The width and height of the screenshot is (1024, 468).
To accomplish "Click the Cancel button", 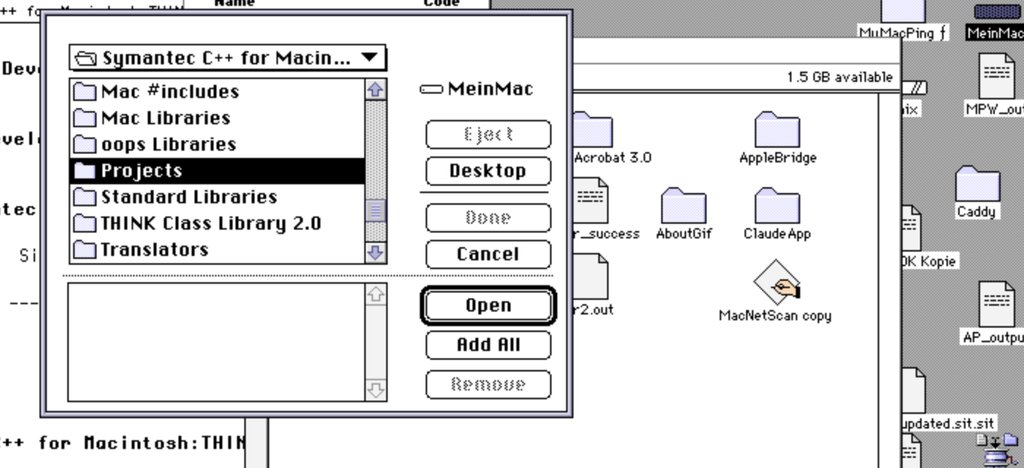I will point(488,255).
